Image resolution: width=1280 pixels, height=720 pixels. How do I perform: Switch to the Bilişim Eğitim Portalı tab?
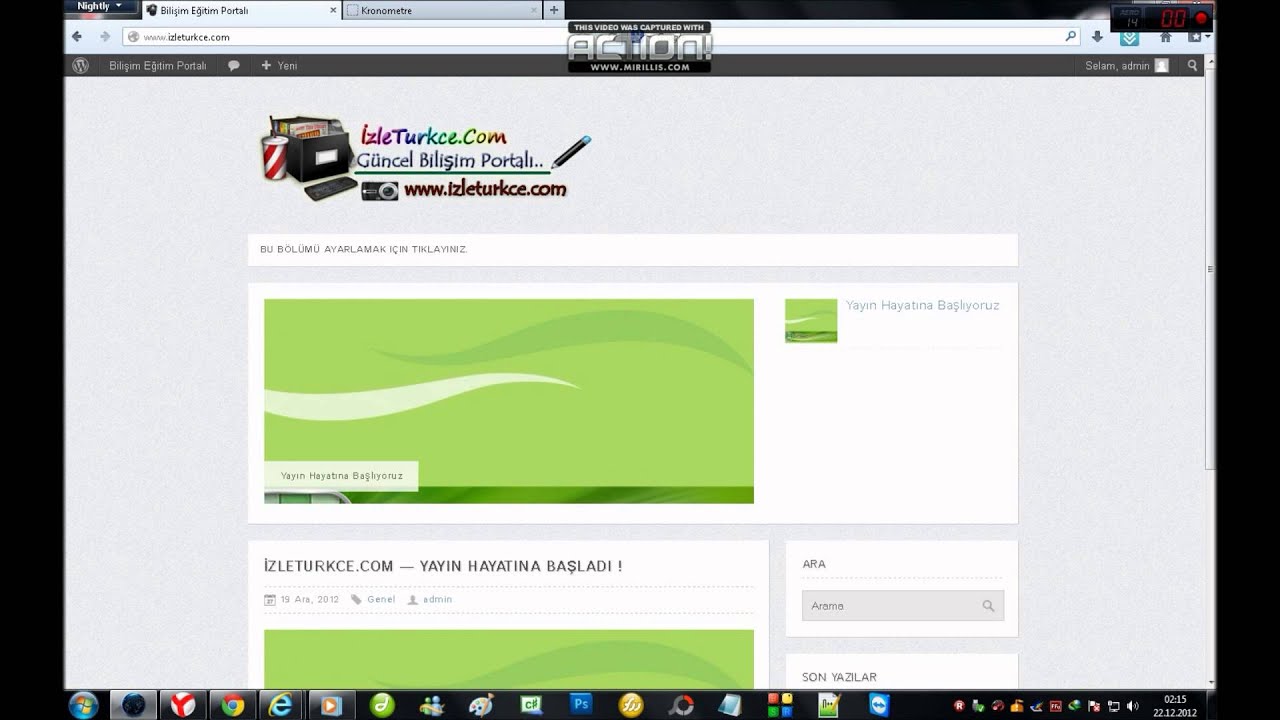pyautogui.click(x=241, y=10)
